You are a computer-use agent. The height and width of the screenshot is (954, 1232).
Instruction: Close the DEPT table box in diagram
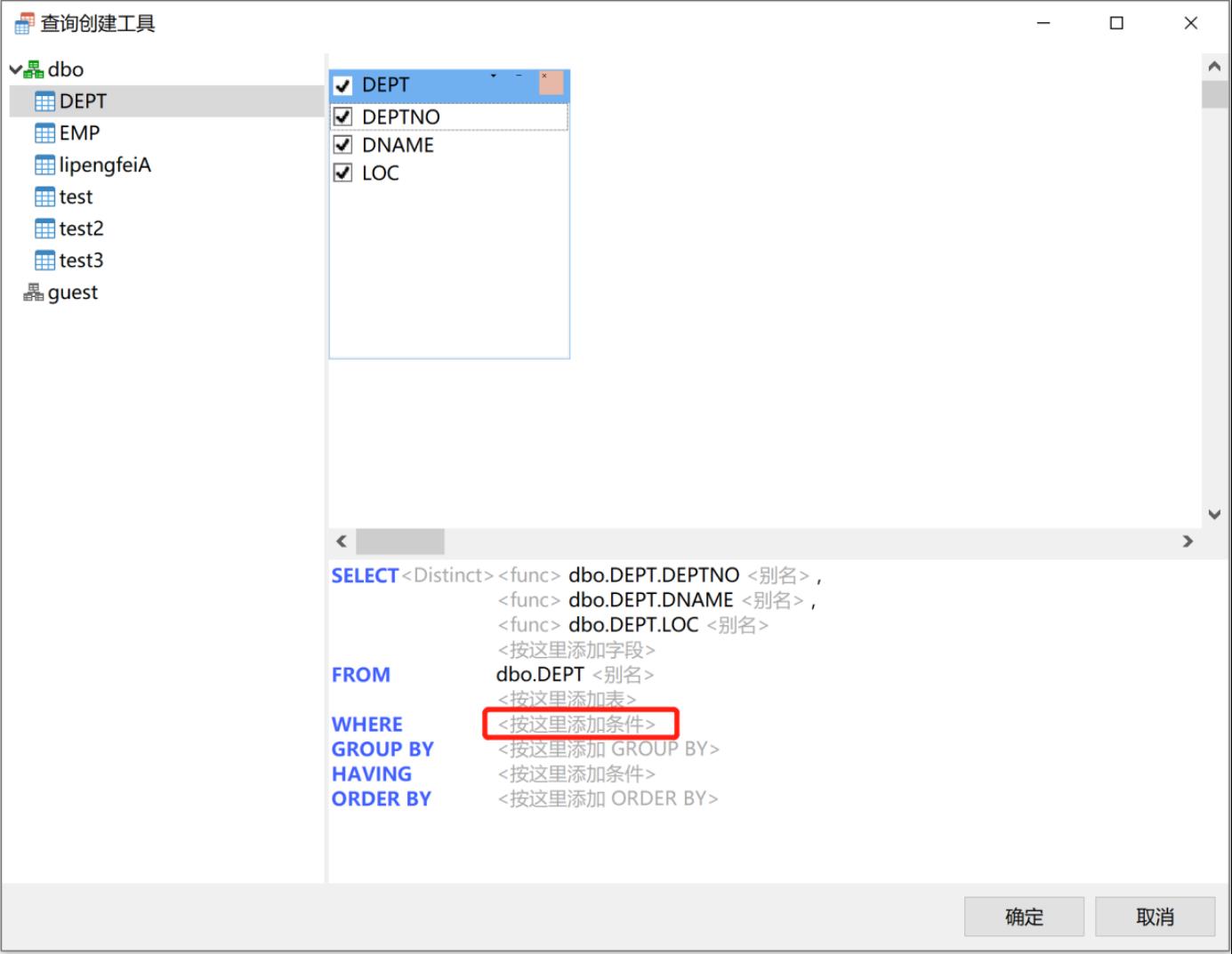point(552,83)
